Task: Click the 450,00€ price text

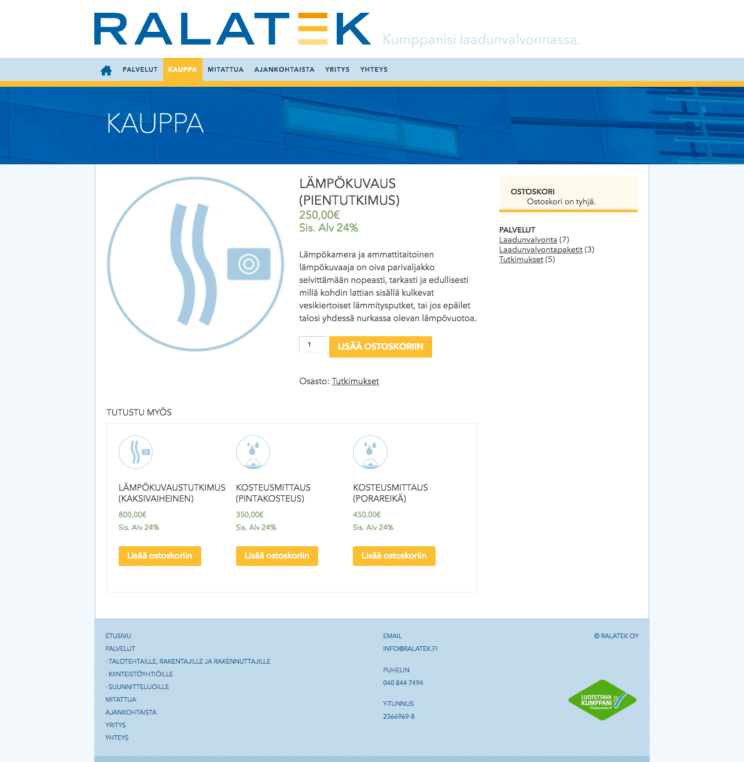Action: coord(366,515)
